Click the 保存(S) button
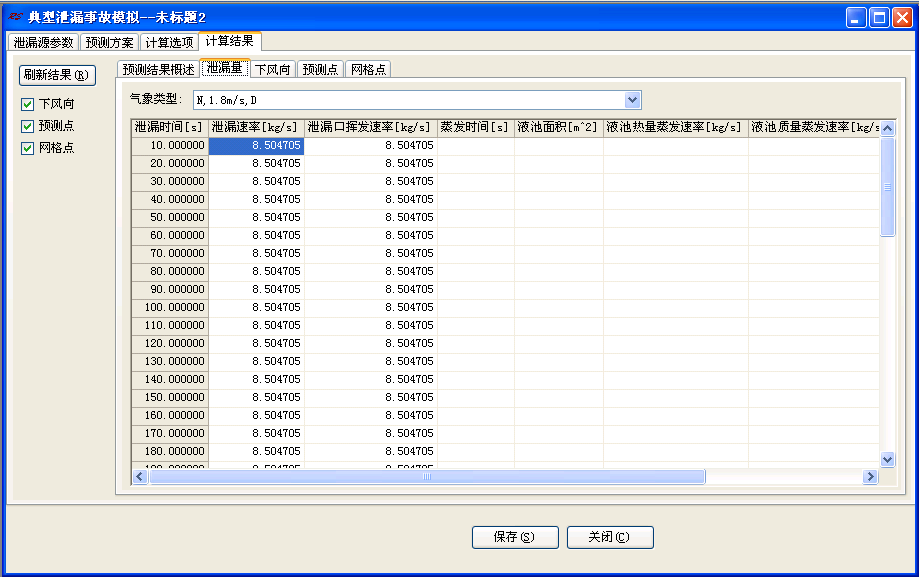 (x=515, y=537)
